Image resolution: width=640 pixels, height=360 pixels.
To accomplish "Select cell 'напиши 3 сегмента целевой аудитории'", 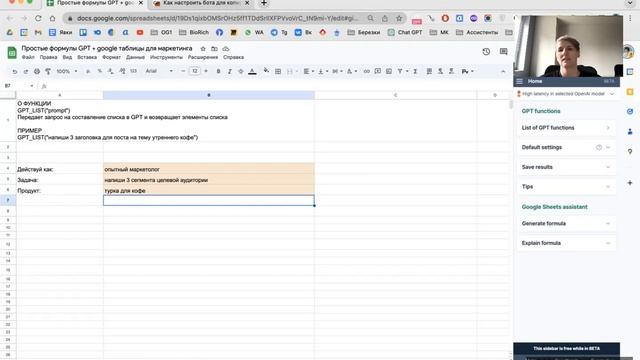I will click(209, 180).
